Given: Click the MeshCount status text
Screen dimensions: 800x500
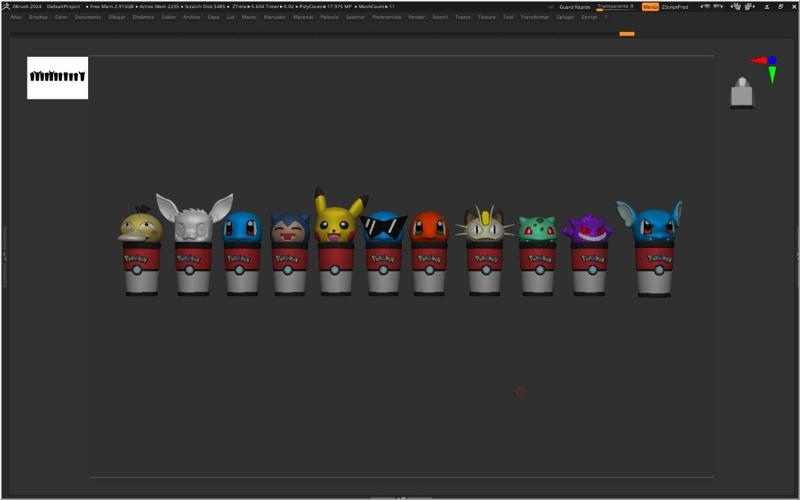Looking at the screenshot, I should click(376, 7).
